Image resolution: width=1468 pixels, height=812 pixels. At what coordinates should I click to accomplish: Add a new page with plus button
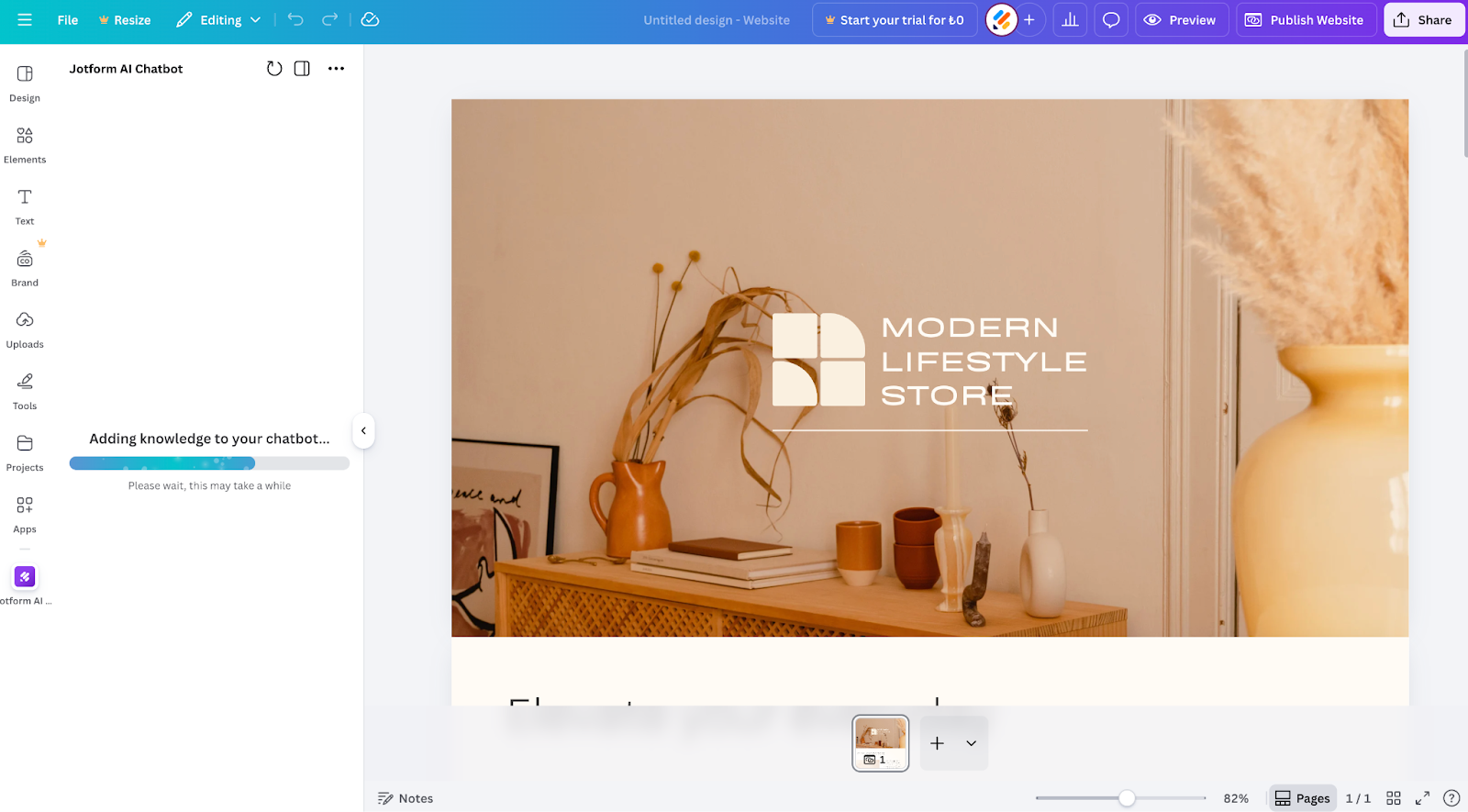click(937, 743)
